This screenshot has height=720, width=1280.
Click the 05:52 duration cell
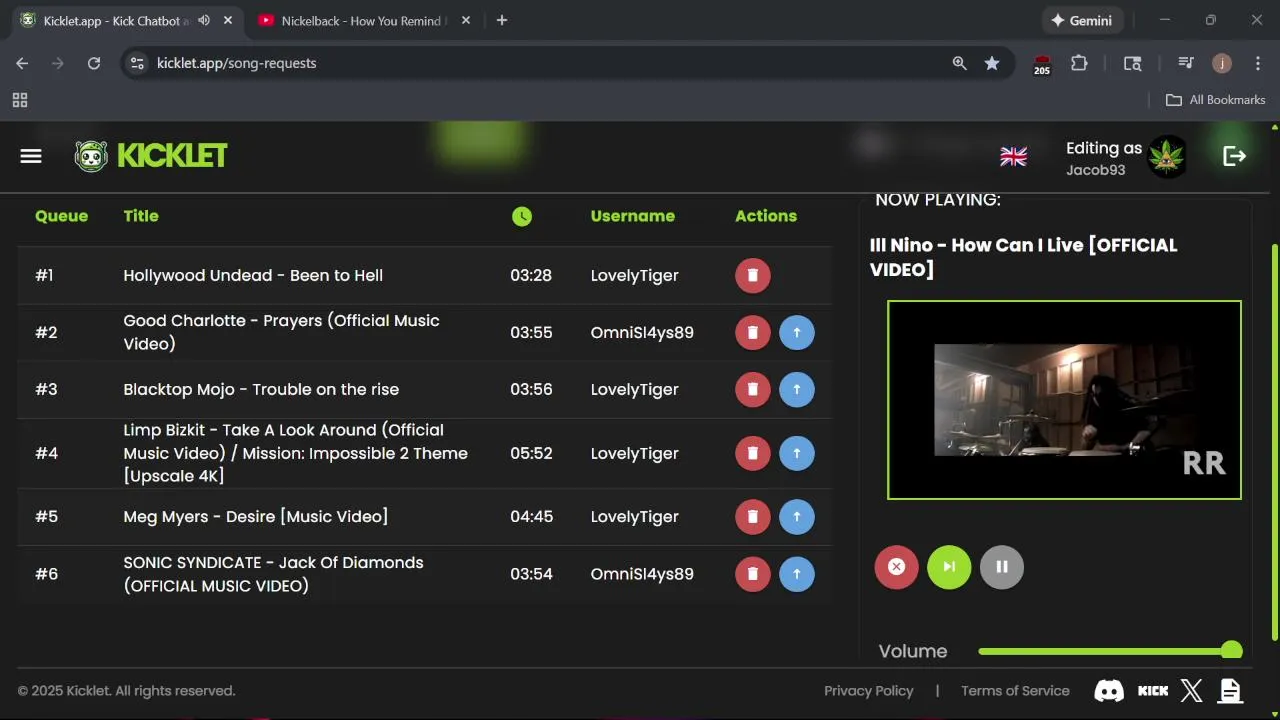531,453
